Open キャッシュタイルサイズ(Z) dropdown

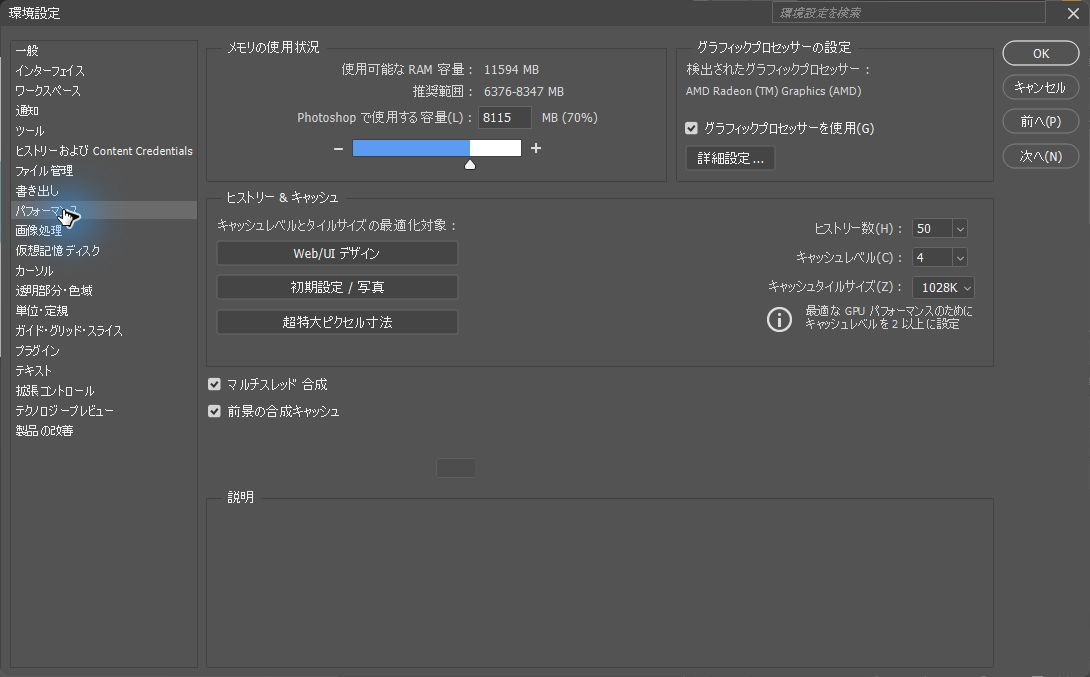click(x=943, y=288)
